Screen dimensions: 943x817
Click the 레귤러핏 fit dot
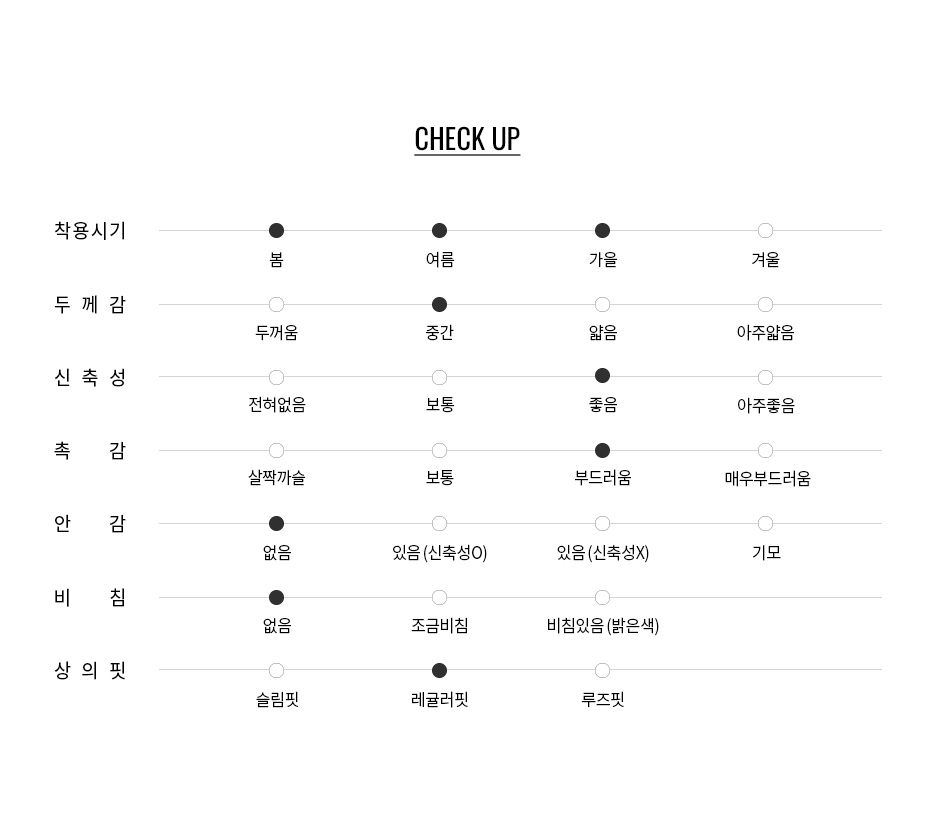coord(439,671)
